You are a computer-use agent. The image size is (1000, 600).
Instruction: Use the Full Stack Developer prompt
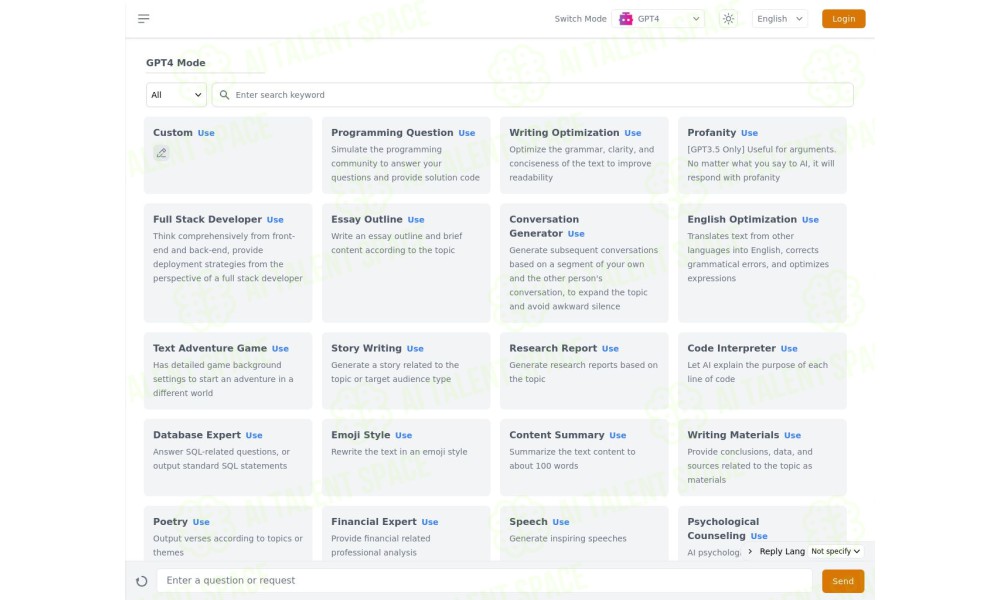(275, 219)
